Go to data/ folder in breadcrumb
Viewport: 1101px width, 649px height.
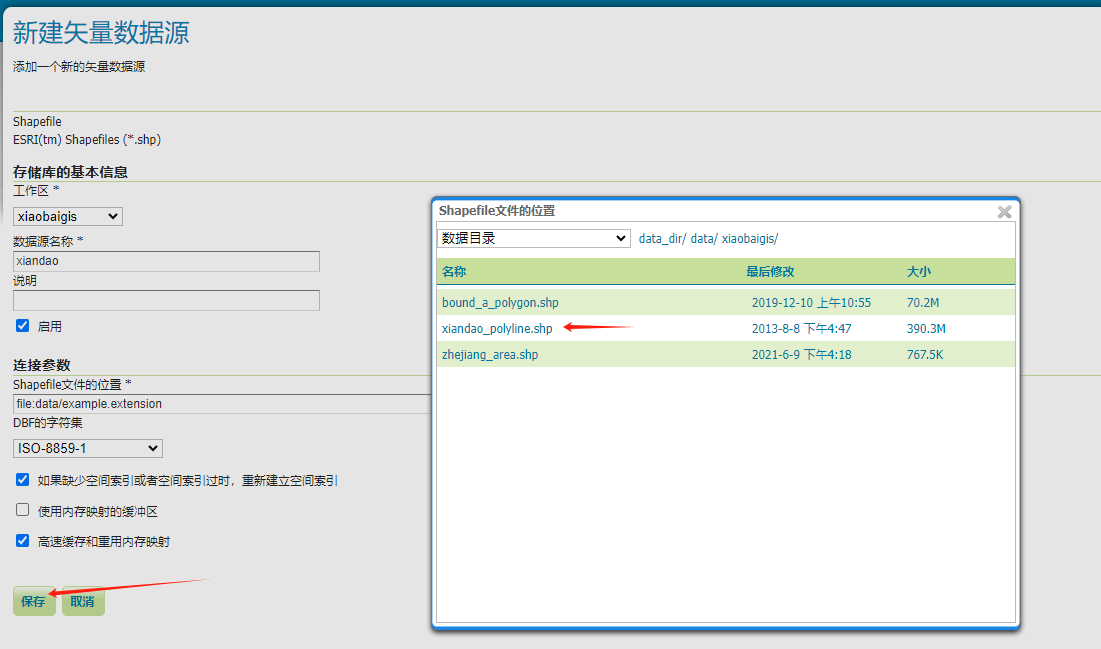pyautogui.click(x=702, y=239)
